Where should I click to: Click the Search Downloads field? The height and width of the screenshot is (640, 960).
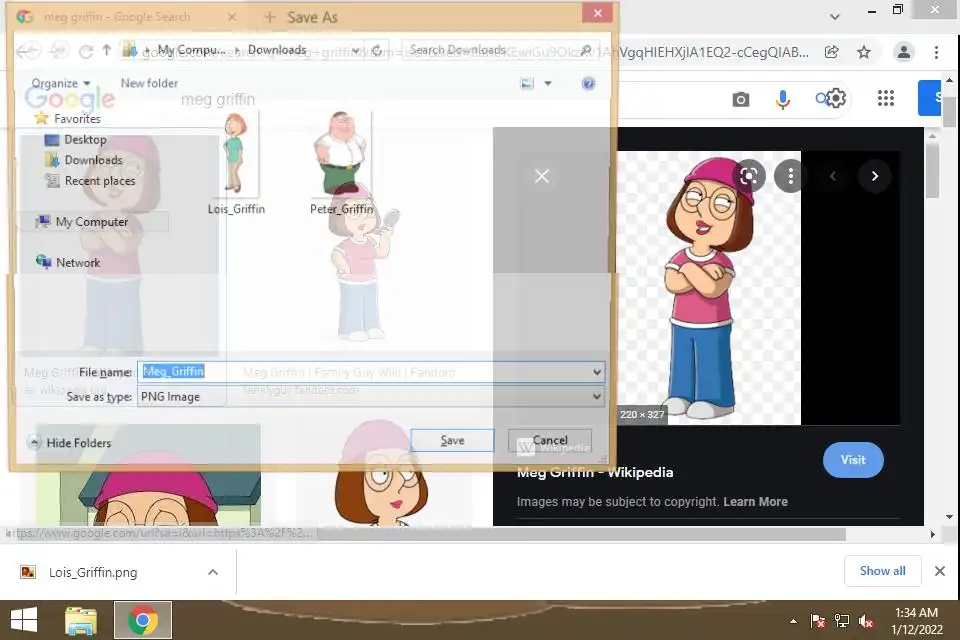point(500,50)
